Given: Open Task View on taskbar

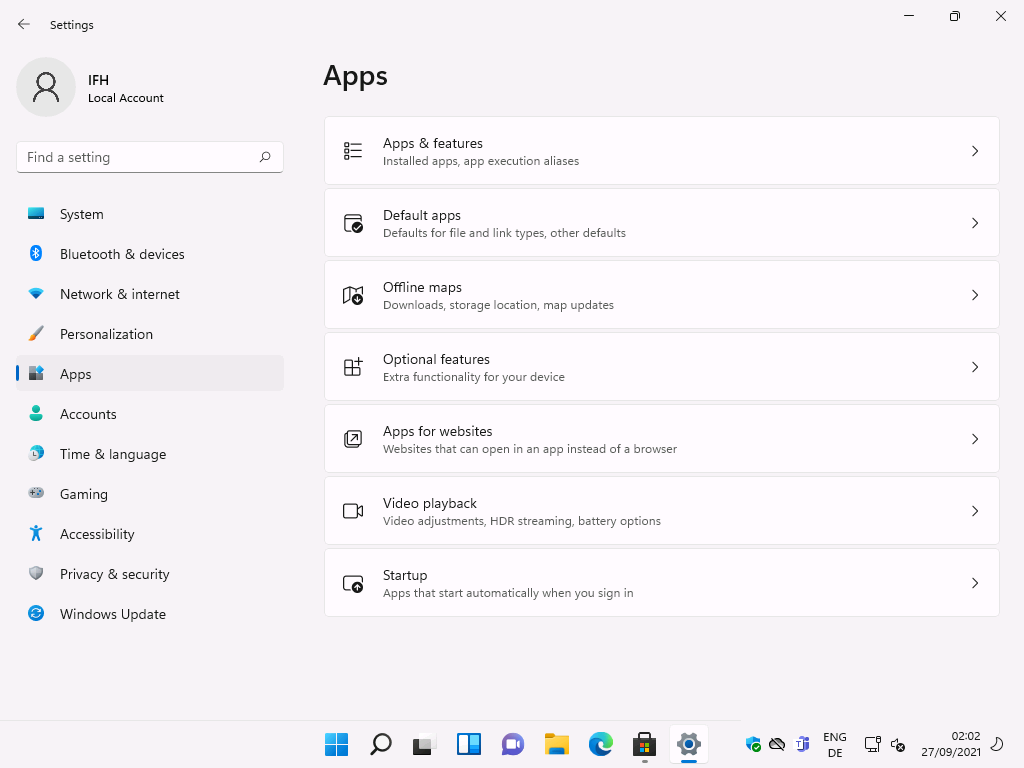Looking at the screenshot, I should tap(424, 744).
